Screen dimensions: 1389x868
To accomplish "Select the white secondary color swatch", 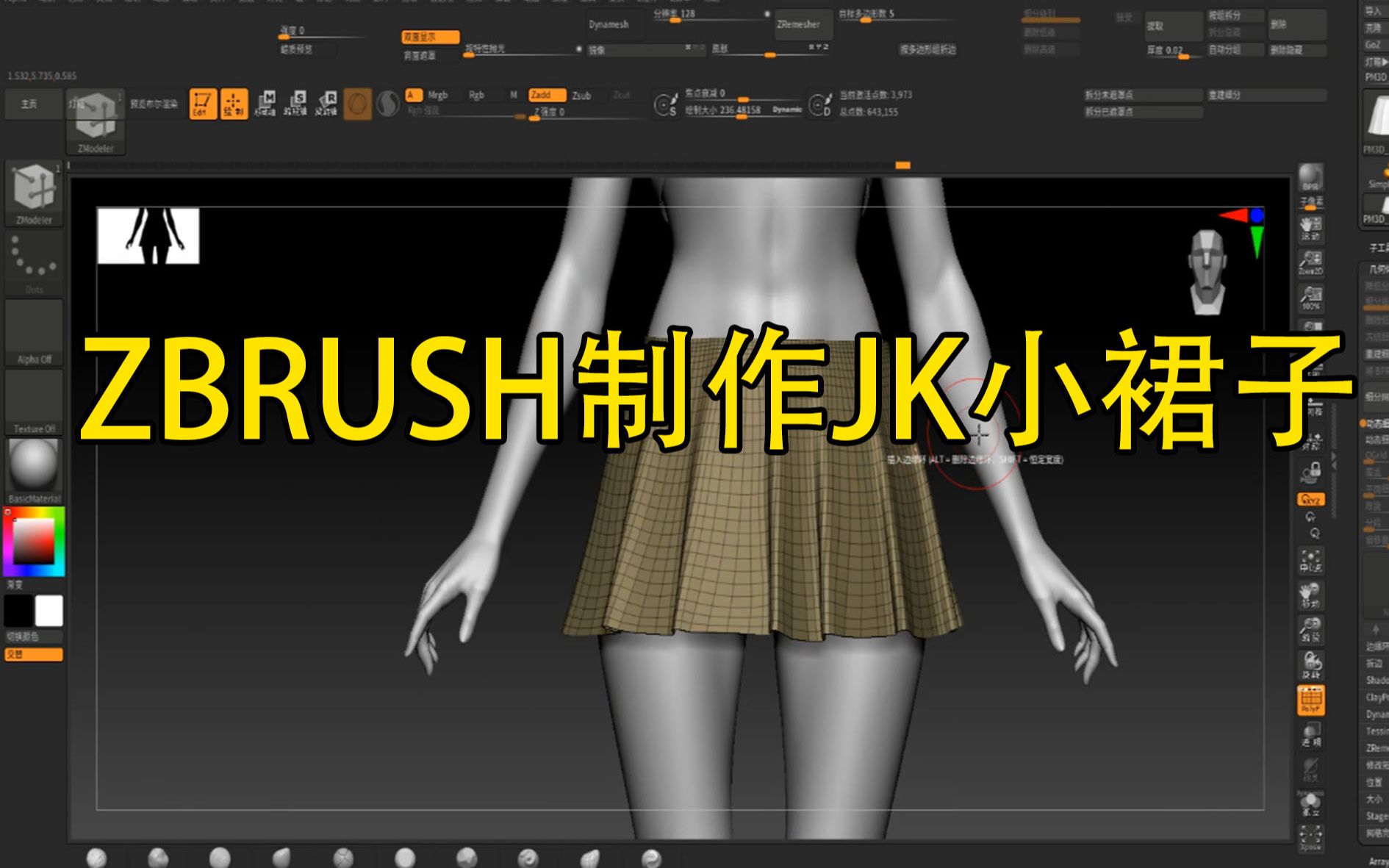I will pos(49,611).
